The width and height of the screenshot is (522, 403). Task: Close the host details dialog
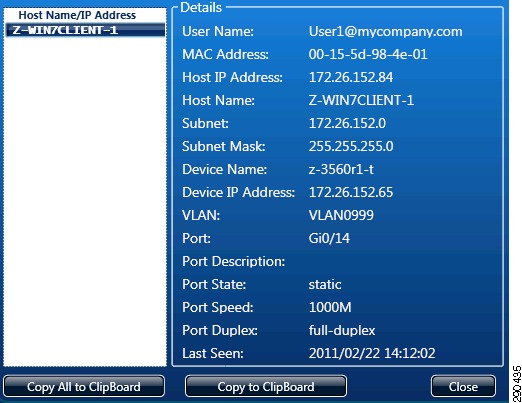pos(463,387)
